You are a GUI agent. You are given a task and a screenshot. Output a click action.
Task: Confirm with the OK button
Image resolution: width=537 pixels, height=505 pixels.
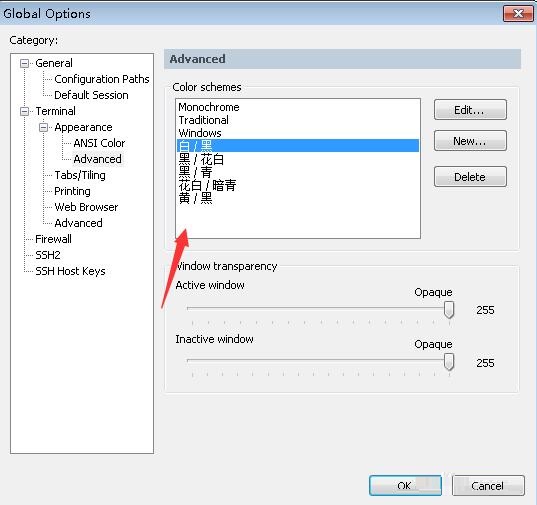point(405,485)
